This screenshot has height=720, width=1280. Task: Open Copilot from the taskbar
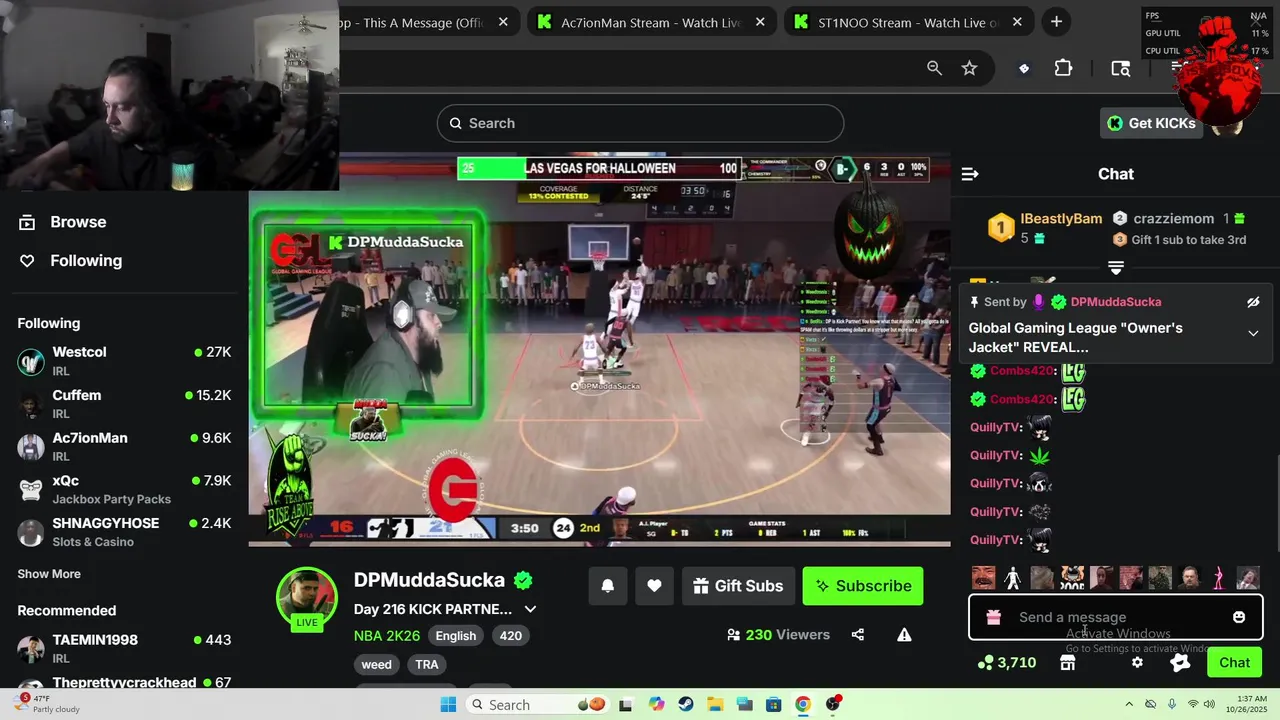pos(656,704)
